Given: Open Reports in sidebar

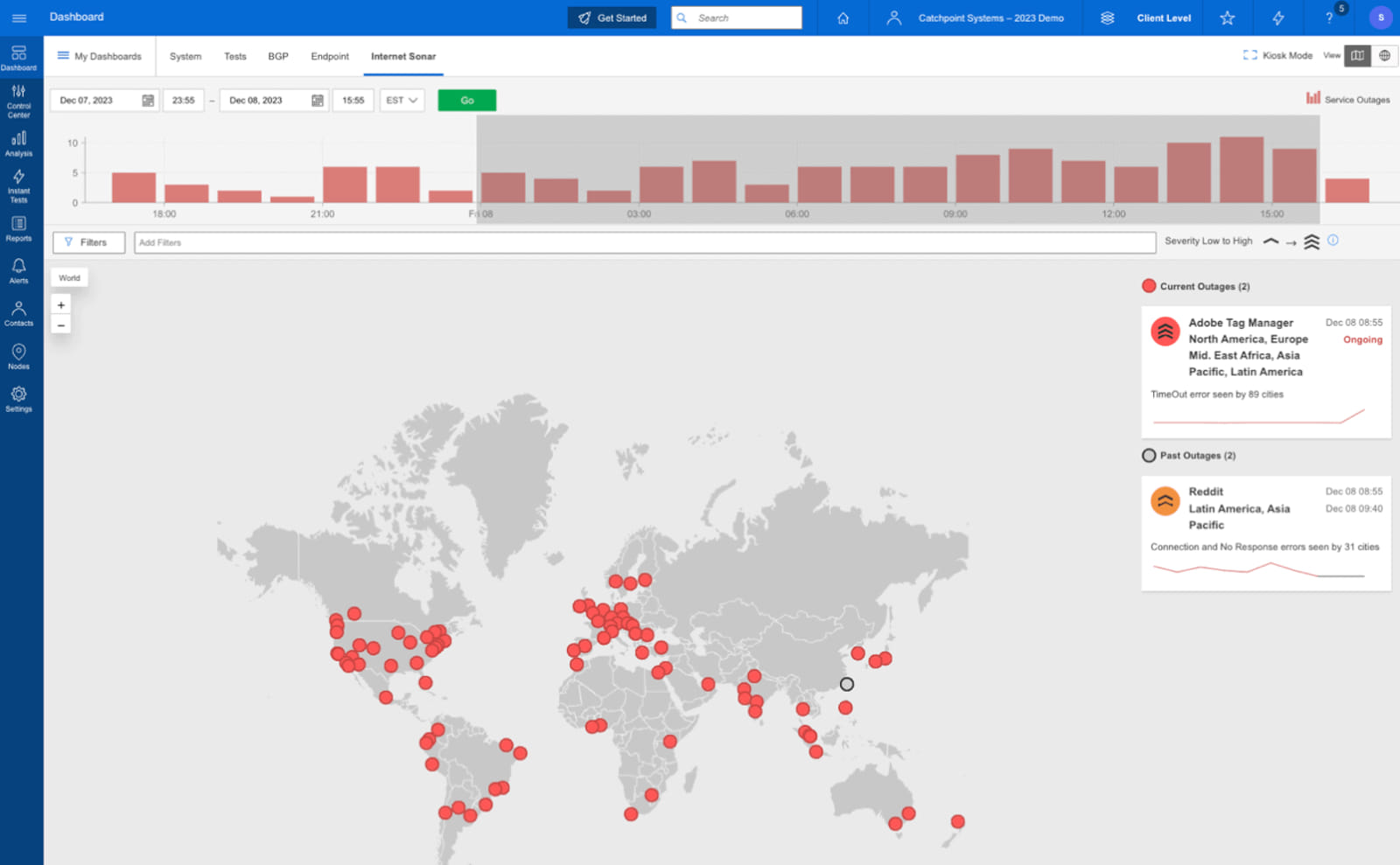Looking at the screenshot, I should pos(18,229).
